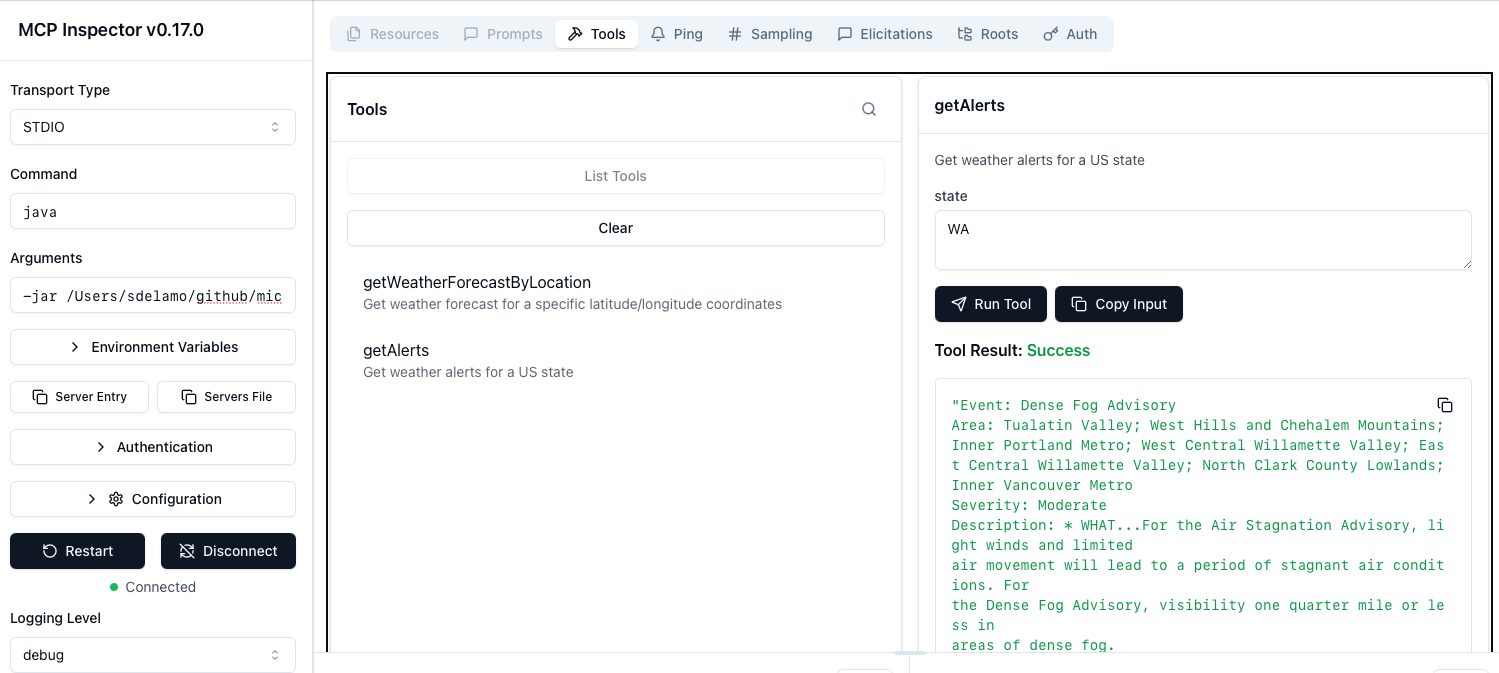The image size is (1499, 673).
Task: Open the Logging Level debug dropdown
Action: click(x=153, y=655)
